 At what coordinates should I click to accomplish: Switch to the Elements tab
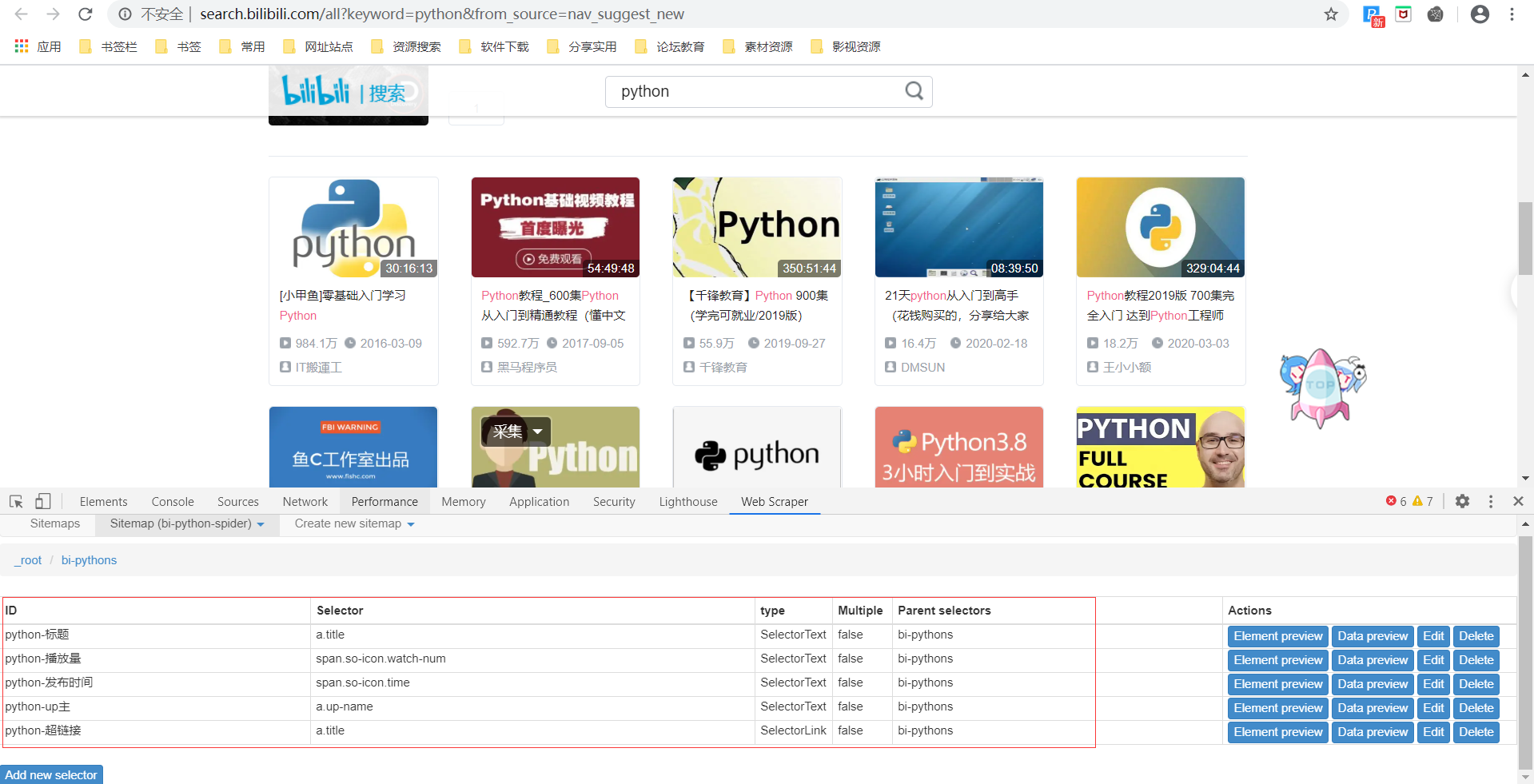coord(104,502)
